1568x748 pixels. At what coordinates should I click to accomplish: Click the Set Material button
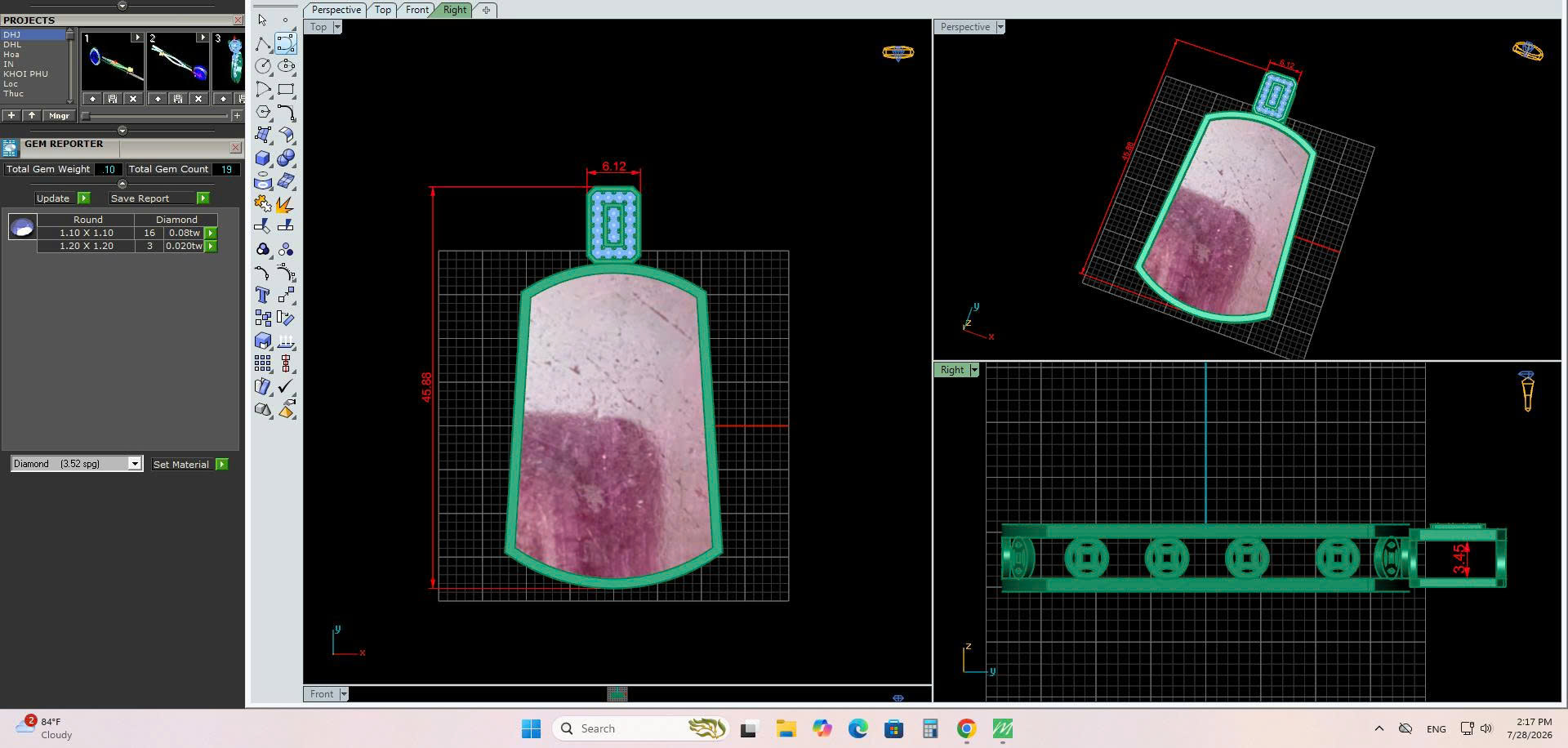click(190, 465)
